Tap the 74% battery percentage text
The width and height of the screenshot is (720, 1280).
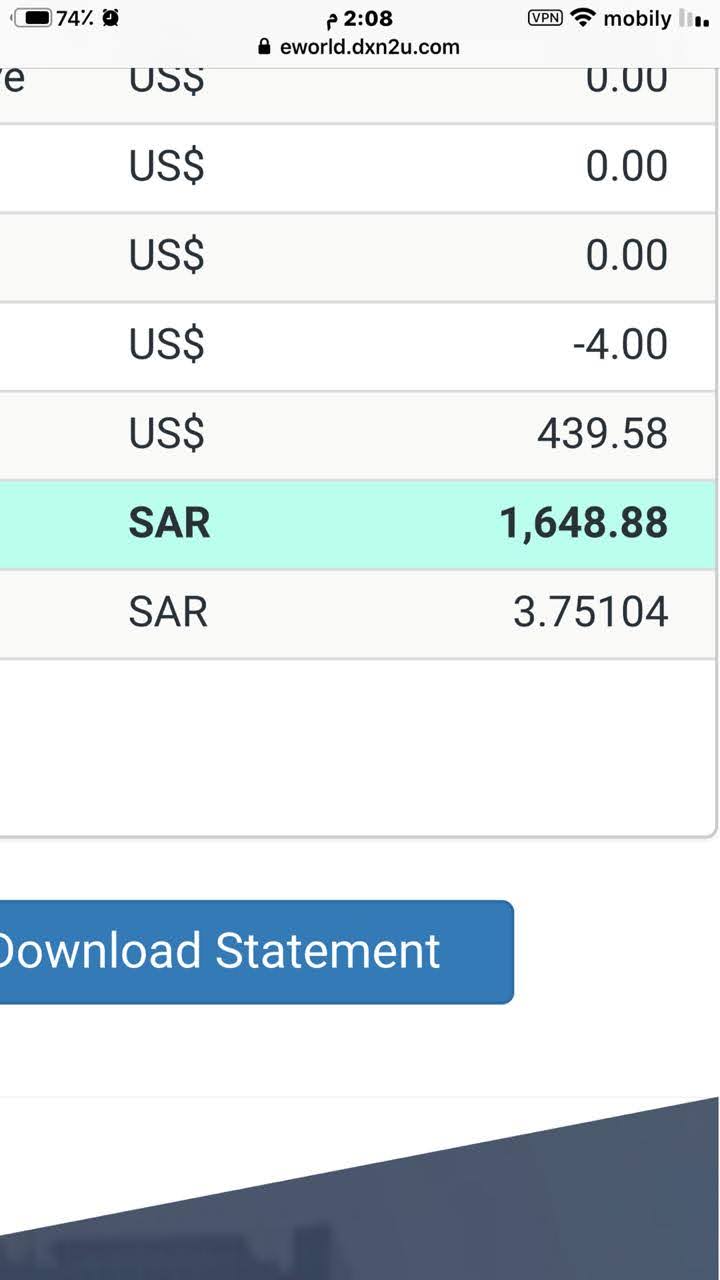pos(75,18)
